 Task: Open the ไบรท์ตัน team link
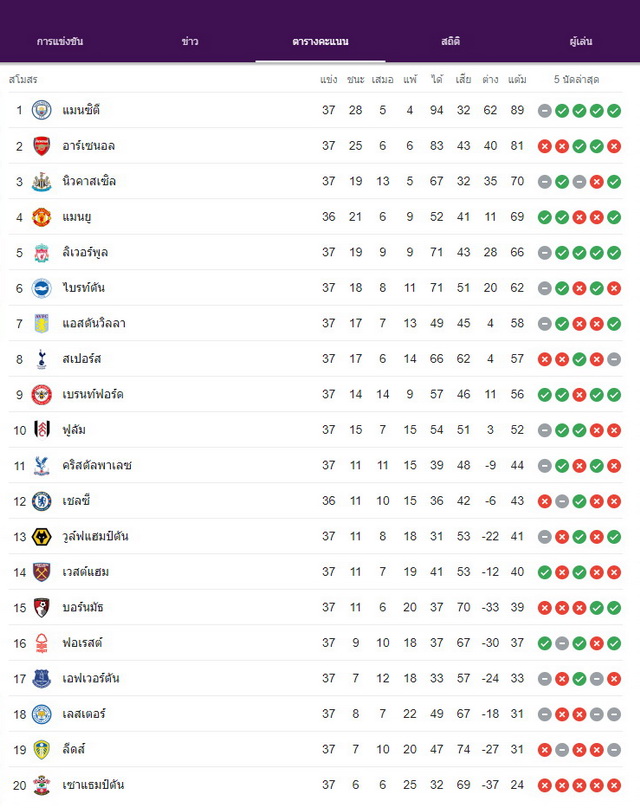[83, 288]
